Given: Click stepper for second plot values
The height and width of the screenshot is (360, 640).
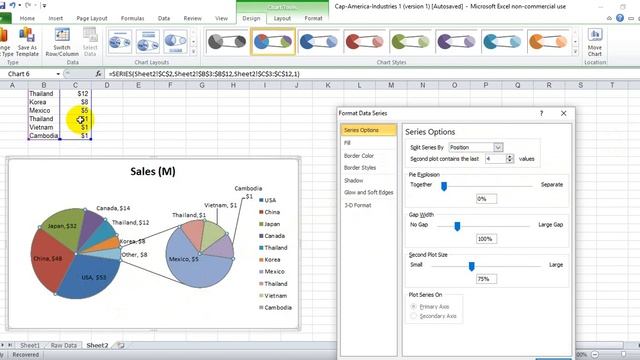Looking at the screenshot, I should (509, 159).
